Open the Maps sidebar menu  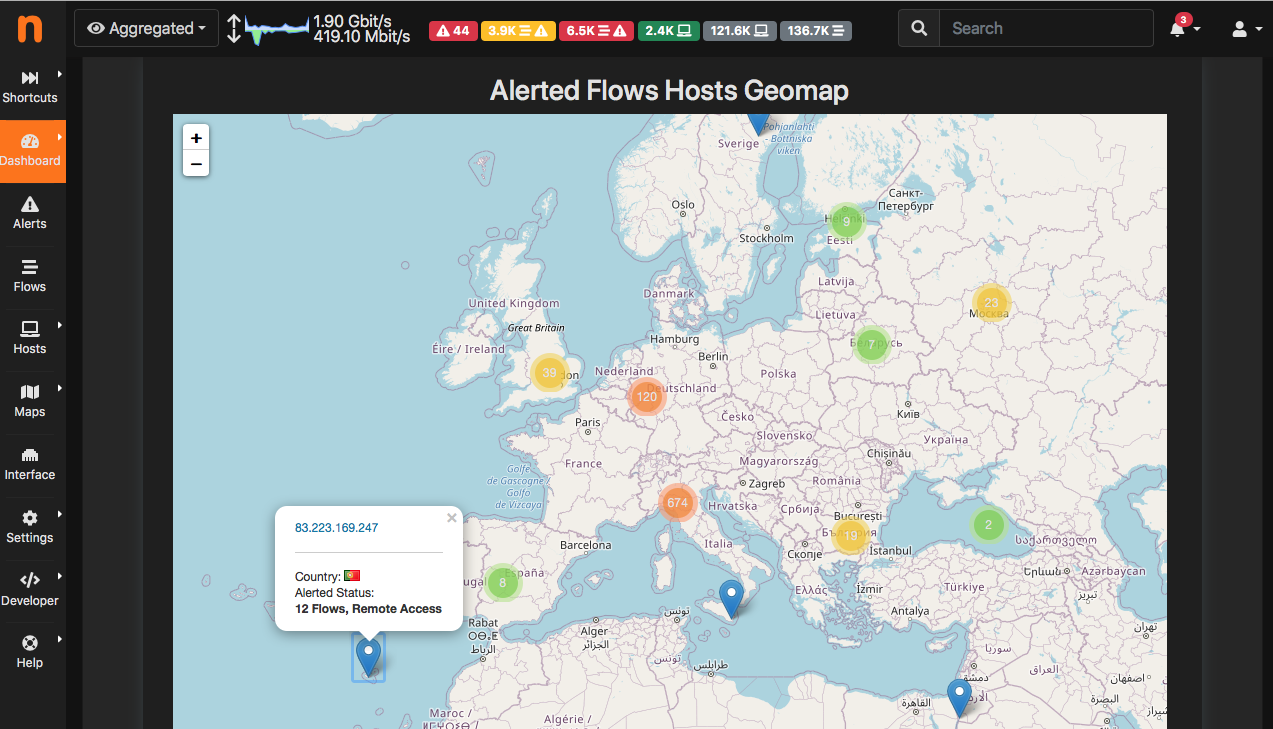[x=30, y=401]
